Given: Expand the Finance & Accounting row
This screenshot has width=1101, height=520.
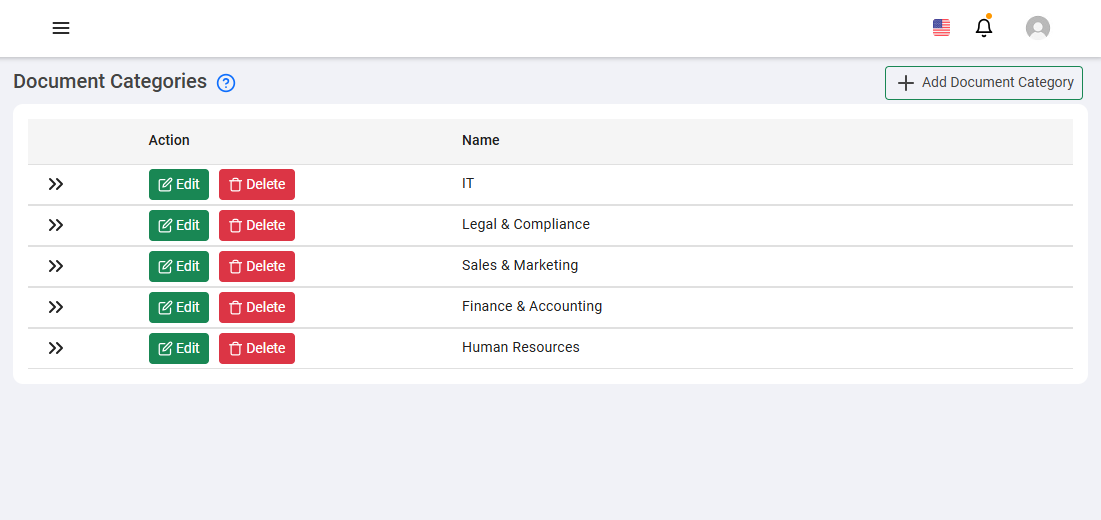Looking at the screenshot, I should [x=56, y=307].
